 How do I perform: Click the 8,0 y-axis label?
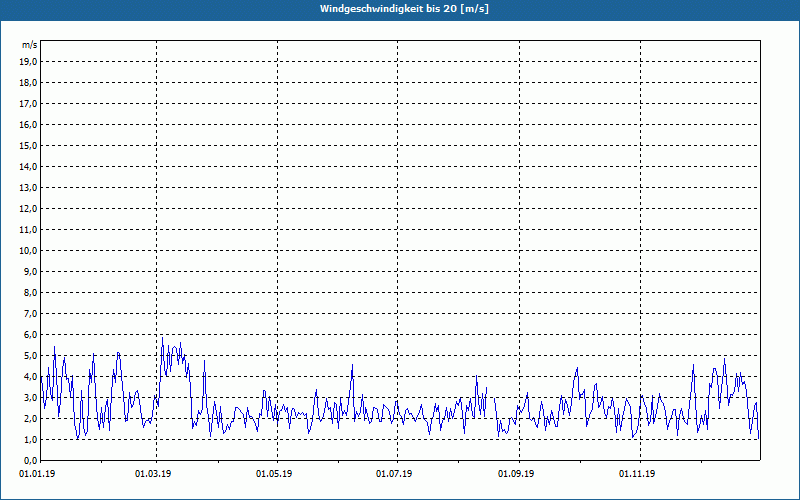tap(30, 292)
